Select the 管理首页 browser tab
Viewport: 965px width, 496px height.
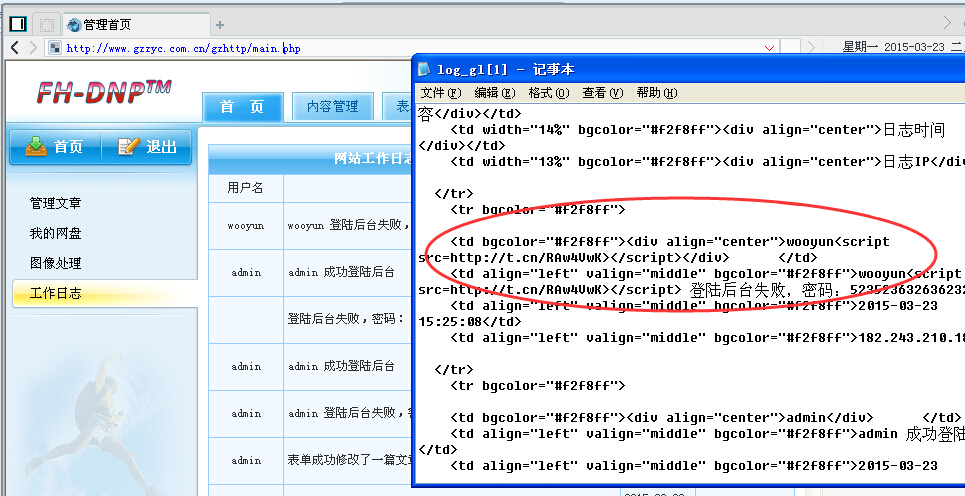137,25
